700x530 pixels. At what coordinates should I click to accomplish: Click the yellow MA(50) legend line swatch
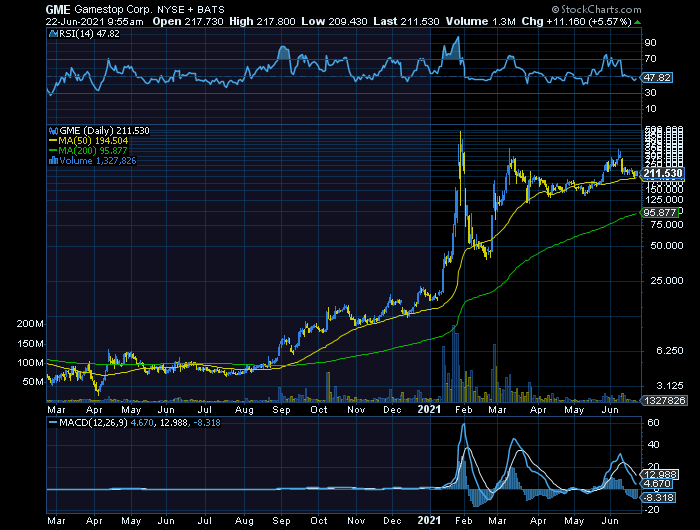pyautogui.click(x=54, y=141)
